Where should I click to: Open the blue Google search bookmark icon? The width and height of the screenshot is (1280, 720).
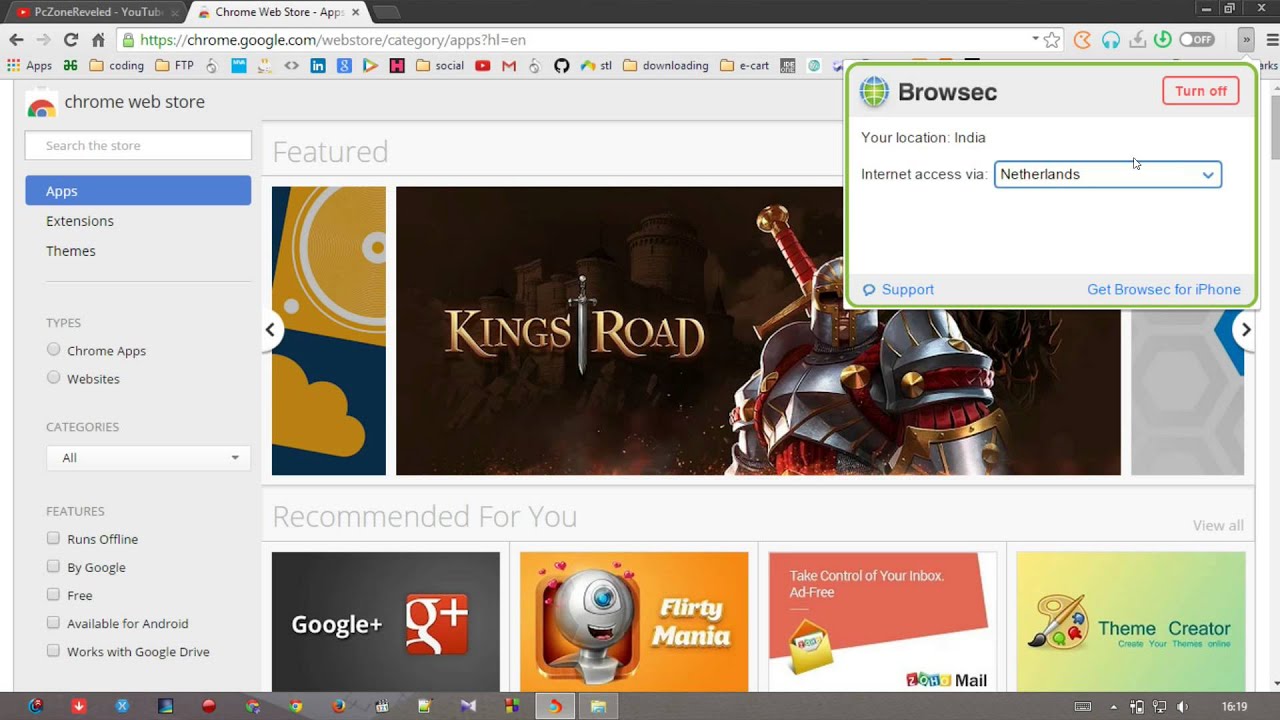coord(344,66)
